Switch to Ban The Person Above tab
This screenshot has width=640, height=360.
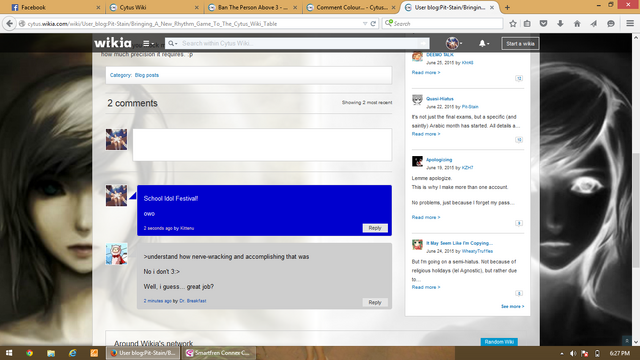click(252, 7)
